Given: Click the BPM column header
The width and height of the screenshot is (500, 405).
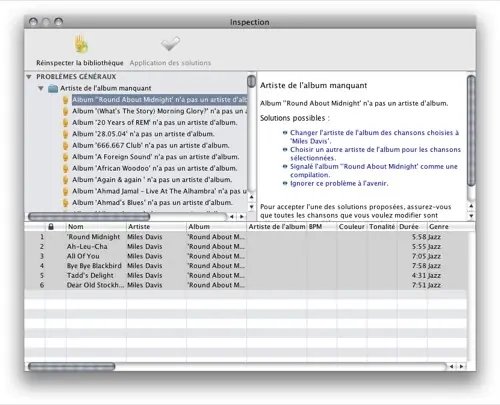Looking at the screenshot, I should tap(322, 227).
